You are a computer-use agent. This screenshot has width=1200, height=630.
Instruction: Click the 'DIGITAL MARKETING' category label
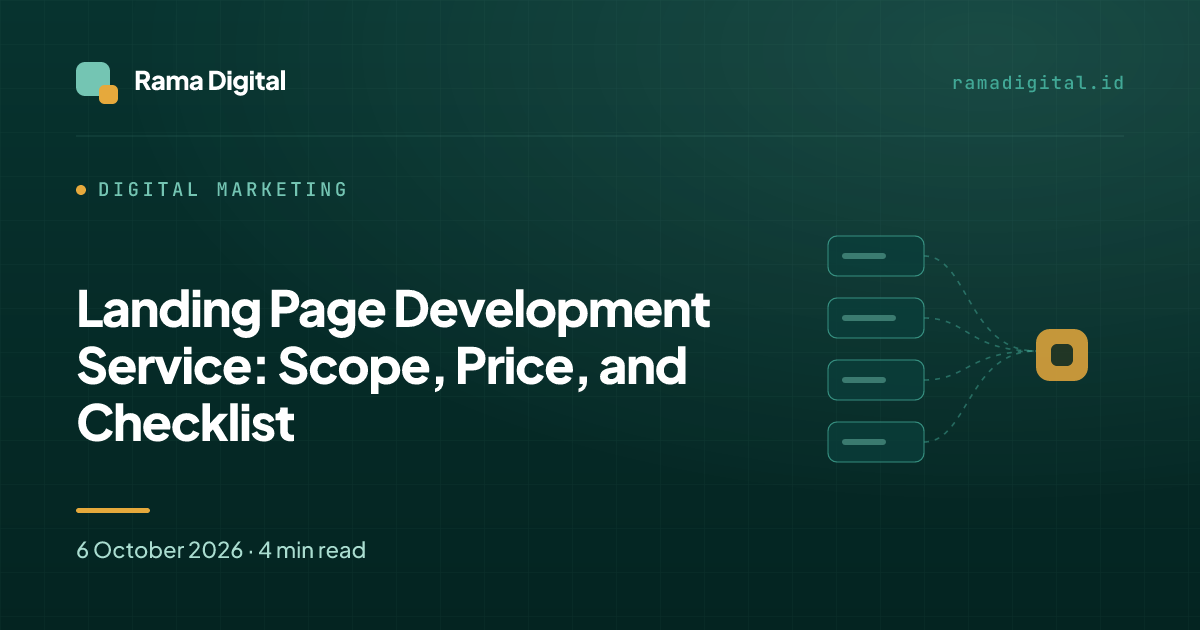[223, 189]
